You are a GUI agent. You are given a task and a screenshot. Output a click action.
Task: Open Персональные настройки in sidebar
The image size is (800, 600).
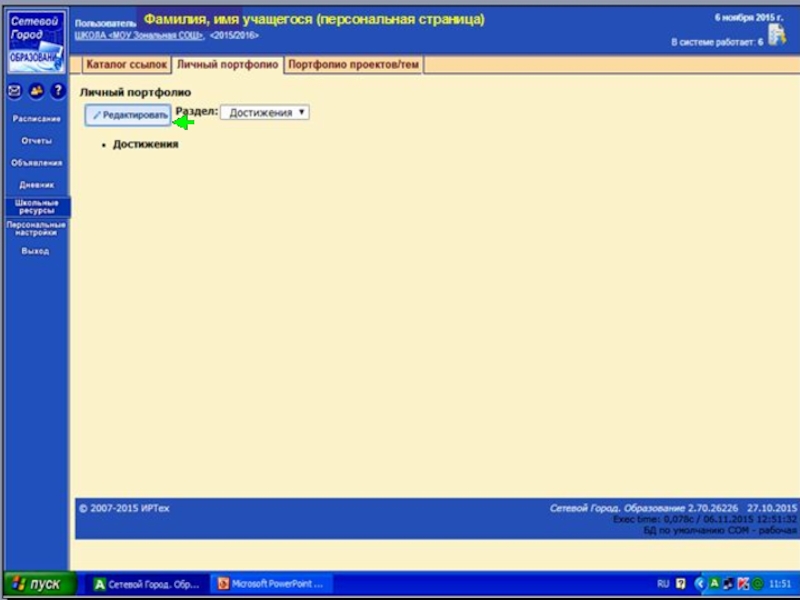click(36, 229)
